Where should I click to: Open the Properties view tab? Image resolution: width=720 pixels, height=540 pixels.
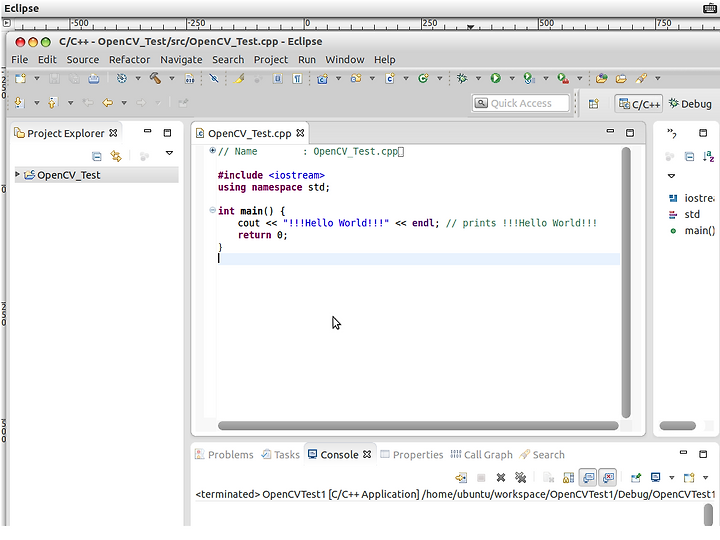(x=411, y=455)
